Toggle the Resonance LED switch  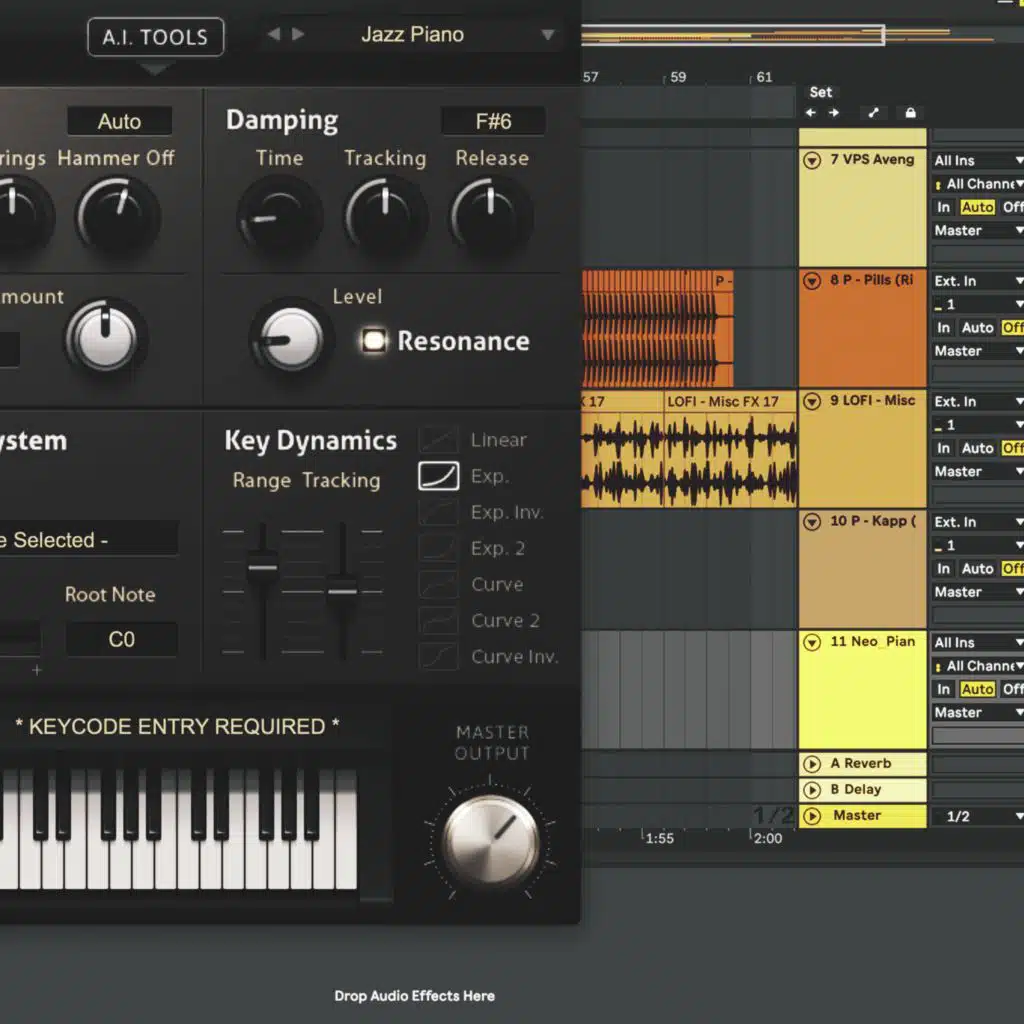click(x=374, y=341)
